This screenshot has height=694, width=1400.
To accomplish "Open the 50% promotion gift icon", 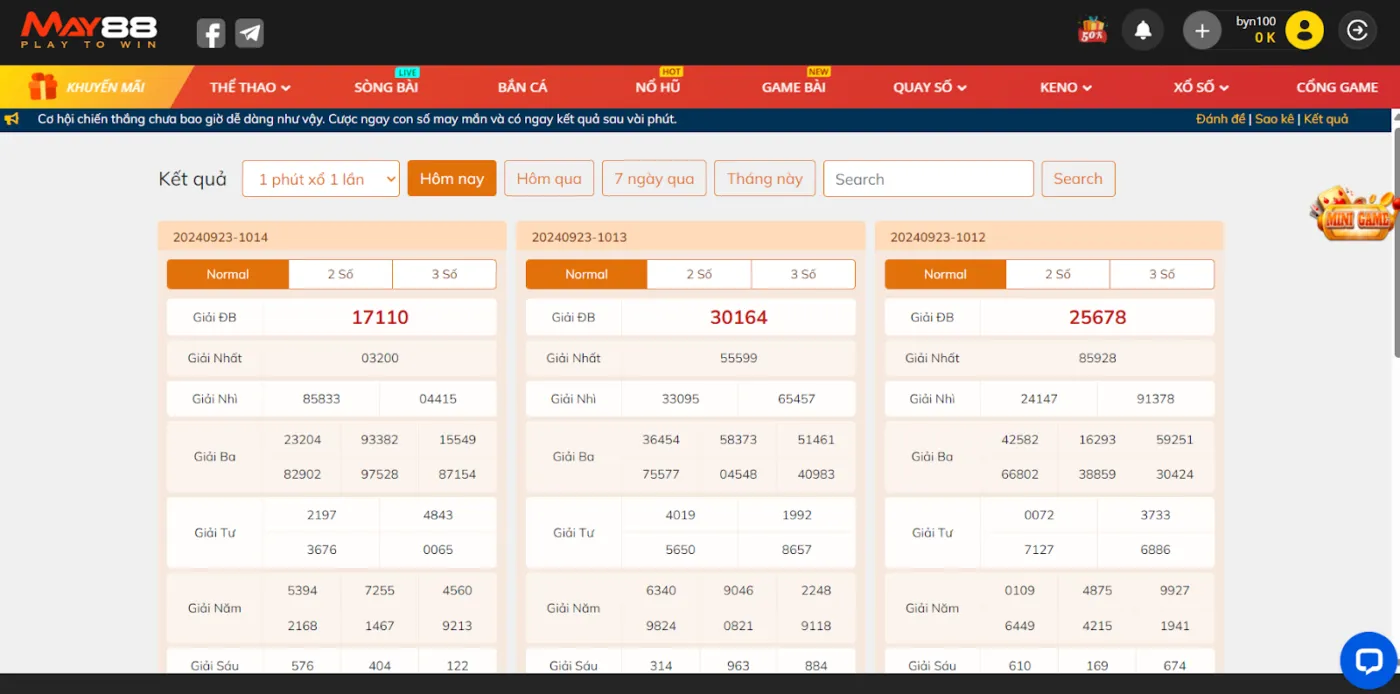I will 1092,31.
